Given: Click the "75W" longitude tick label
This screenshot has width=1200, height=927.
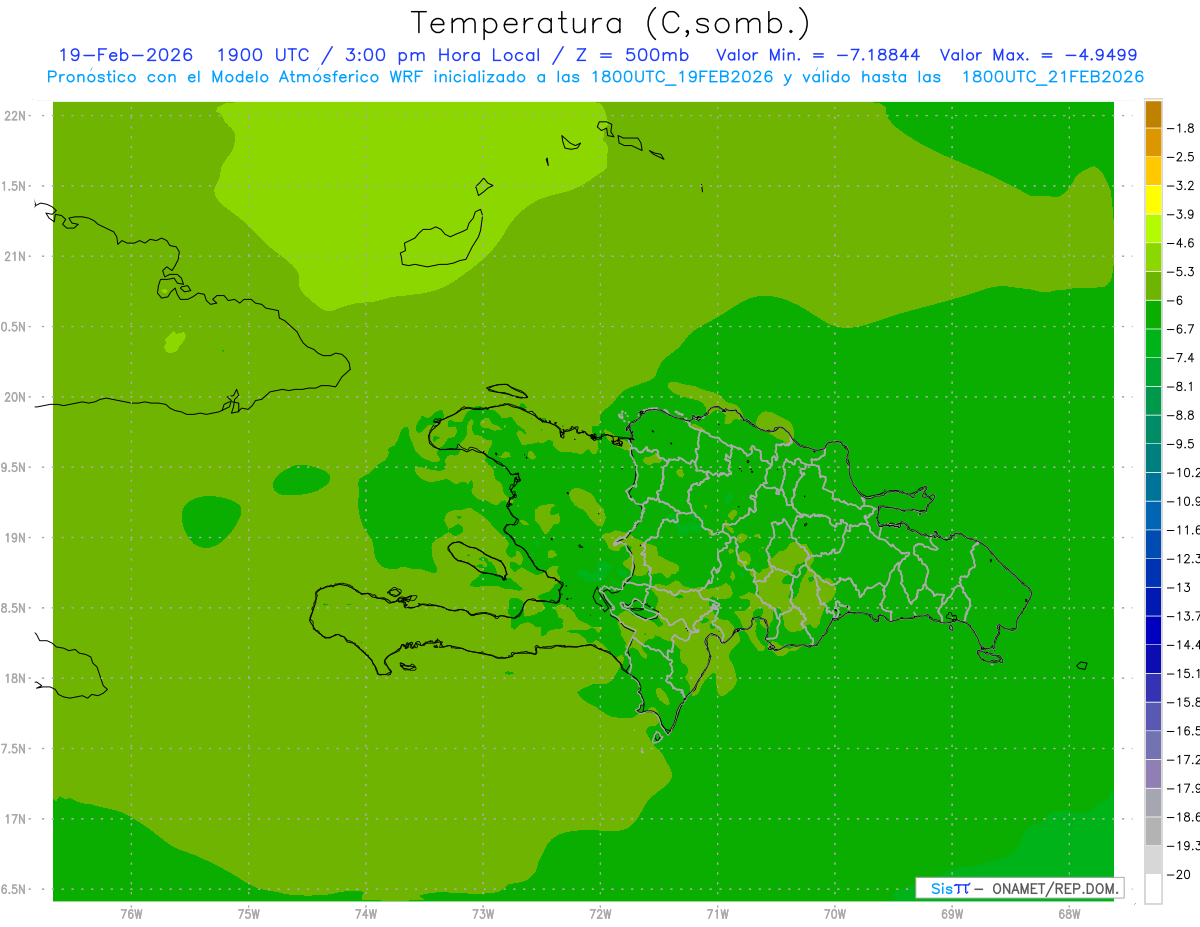Looking at the screenshot, I should (x=248, y=913).
